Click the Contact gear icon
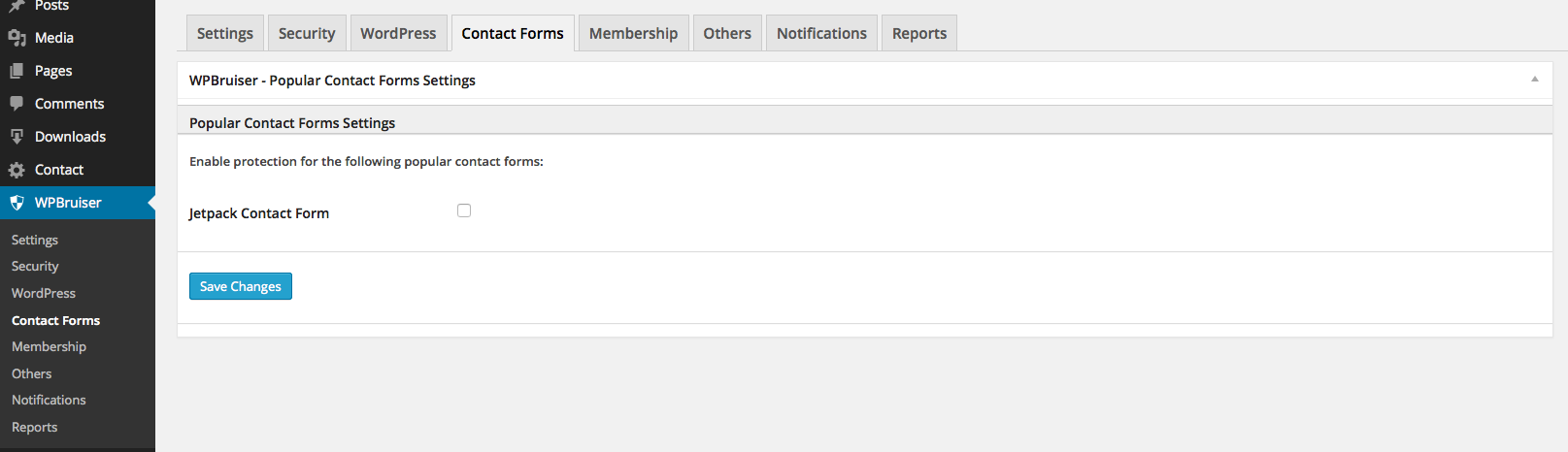The width and height of the screenshot is (1568, 452). (x=17, y=170)
